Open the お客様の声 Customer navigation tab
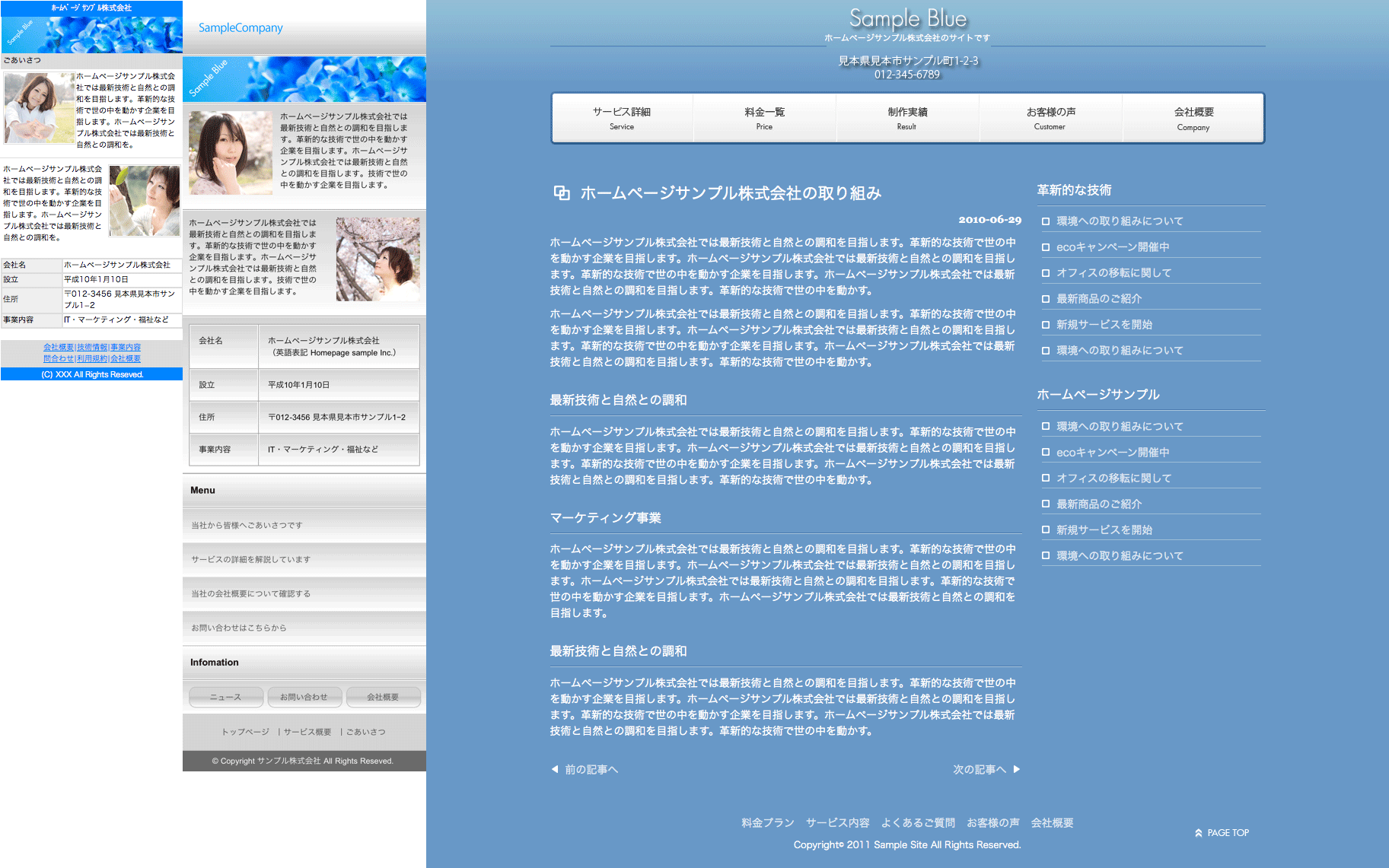Screen dimensions: 1389x868 (x=1050, y=118)
